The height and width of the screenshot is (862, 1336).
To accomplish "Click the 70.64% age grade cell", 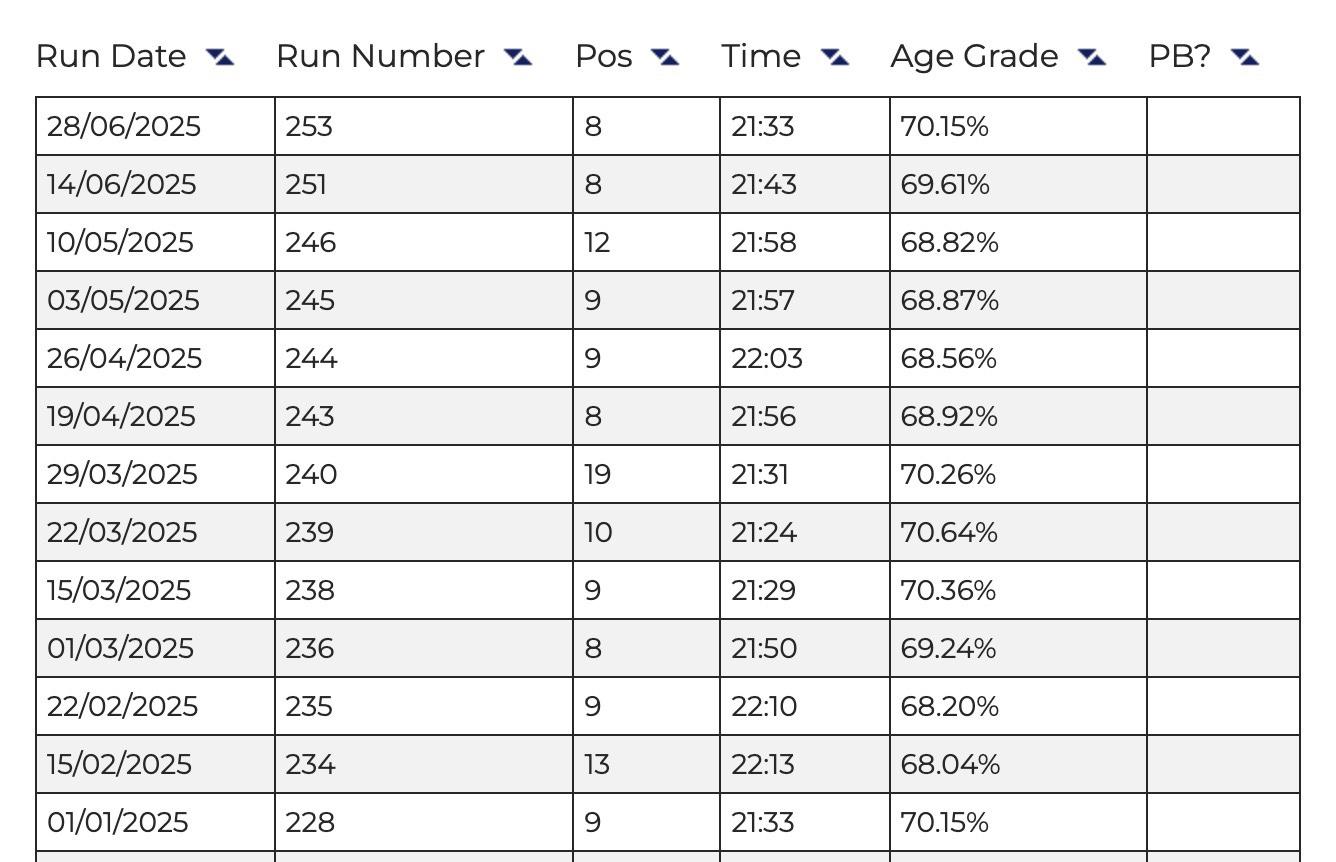I will coord(1018,533).
